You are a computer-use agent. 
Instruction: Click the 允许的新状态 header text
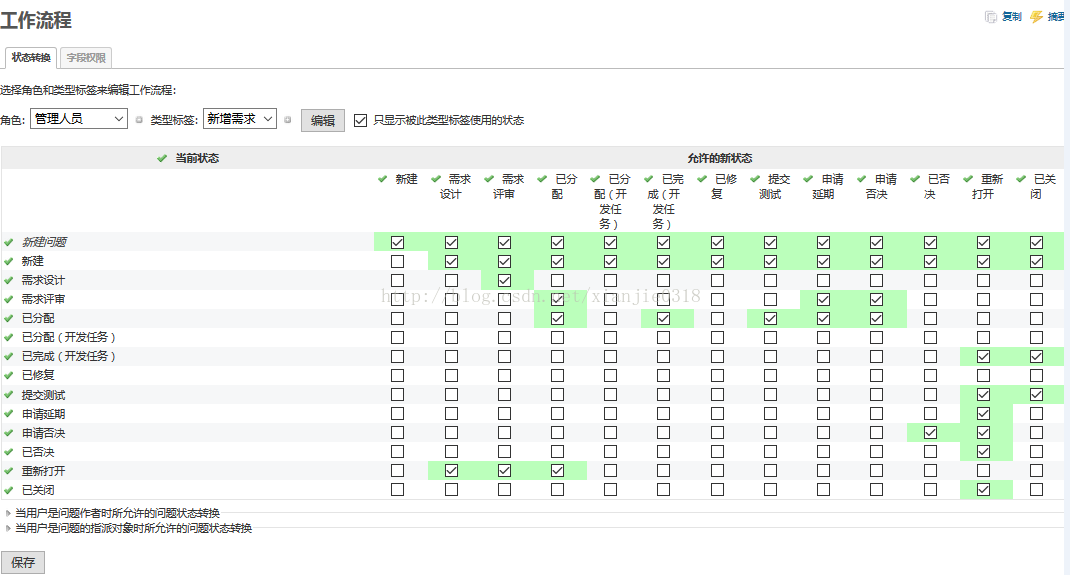point(720,158)
